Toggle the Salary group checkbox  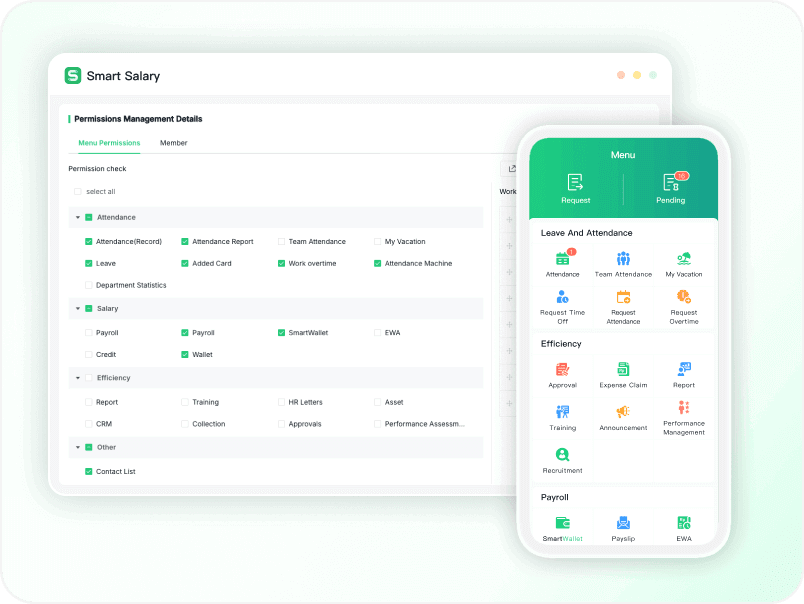point(88,309)
